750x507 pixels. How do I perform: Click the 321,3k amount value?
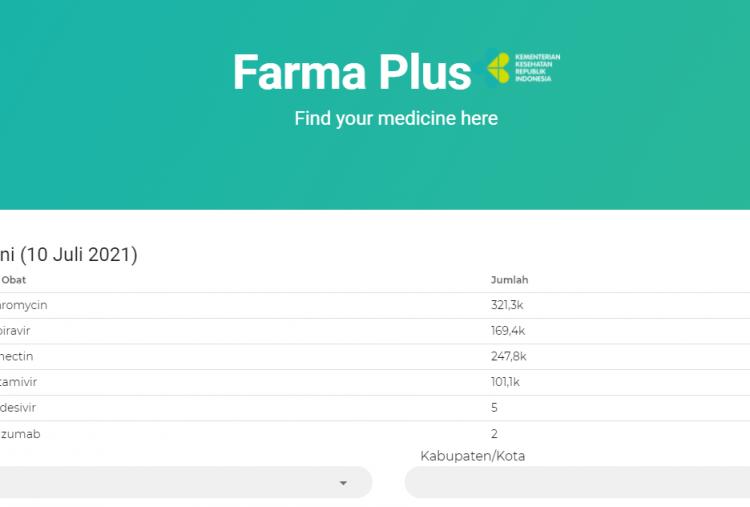[x=507, y=305]
